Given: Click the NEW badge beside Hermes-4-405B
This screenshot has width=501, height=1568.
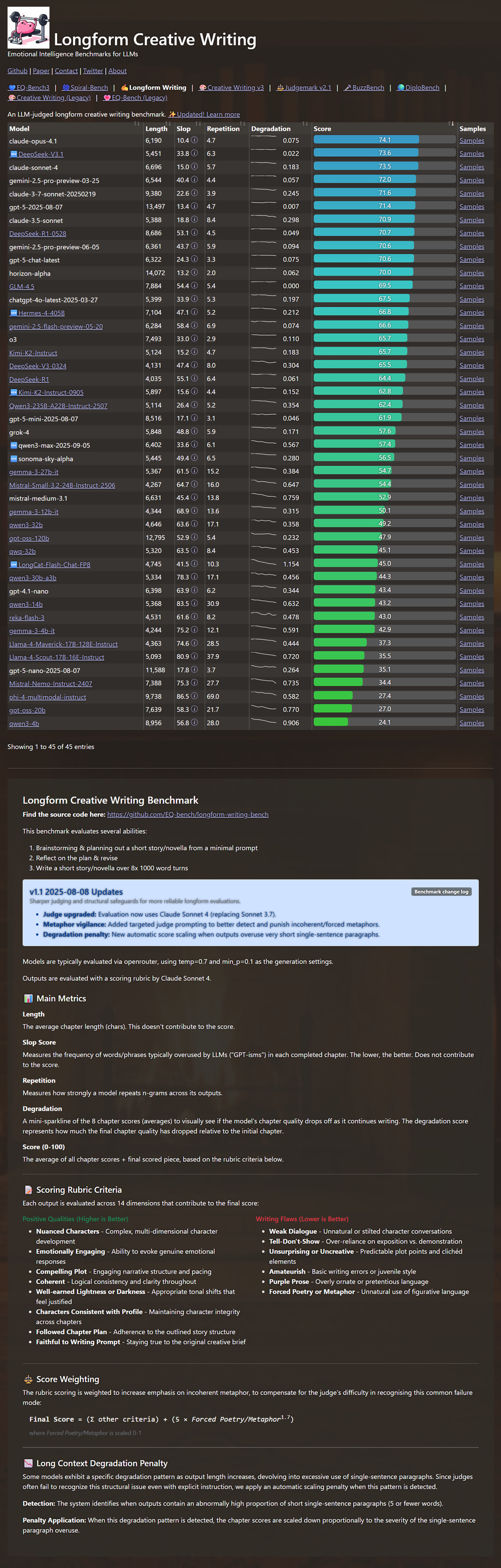Looking at the screenshot, I should [14, 312].
